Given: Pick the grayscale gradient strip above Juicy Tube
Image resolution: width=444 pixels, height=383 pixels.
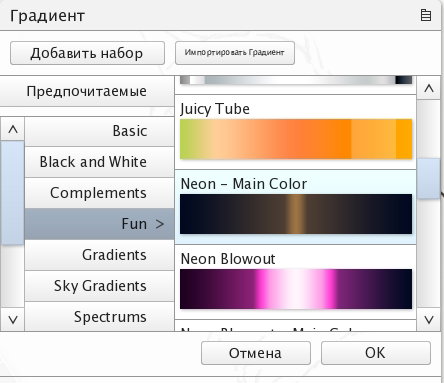Looking at the screenshot, I should (x=296, y=80).
